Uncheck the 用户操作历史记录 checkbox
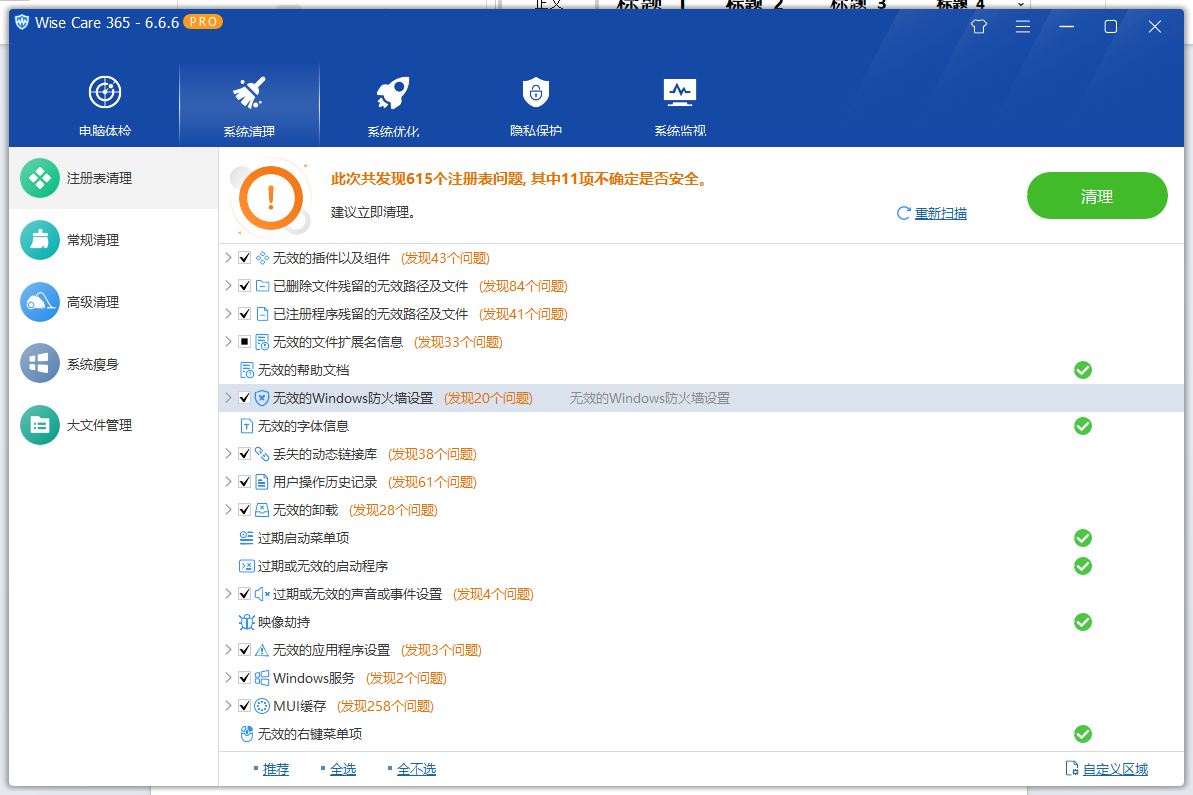 pyautogui.click(x=244, y=482)
